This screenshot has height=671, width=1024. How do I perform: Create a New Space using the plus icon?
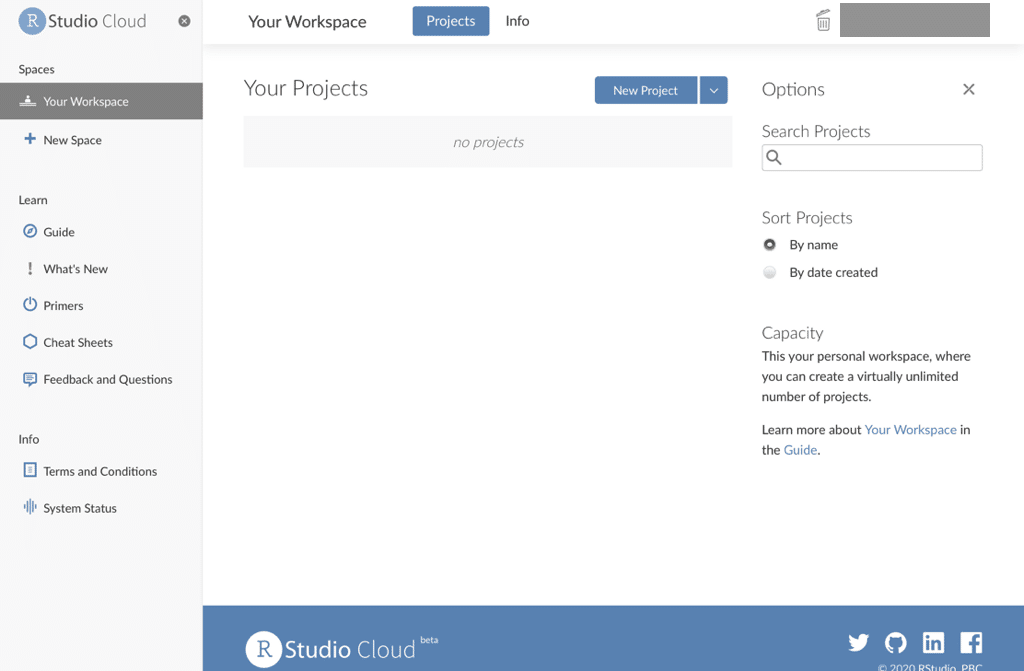click(71, 140)
